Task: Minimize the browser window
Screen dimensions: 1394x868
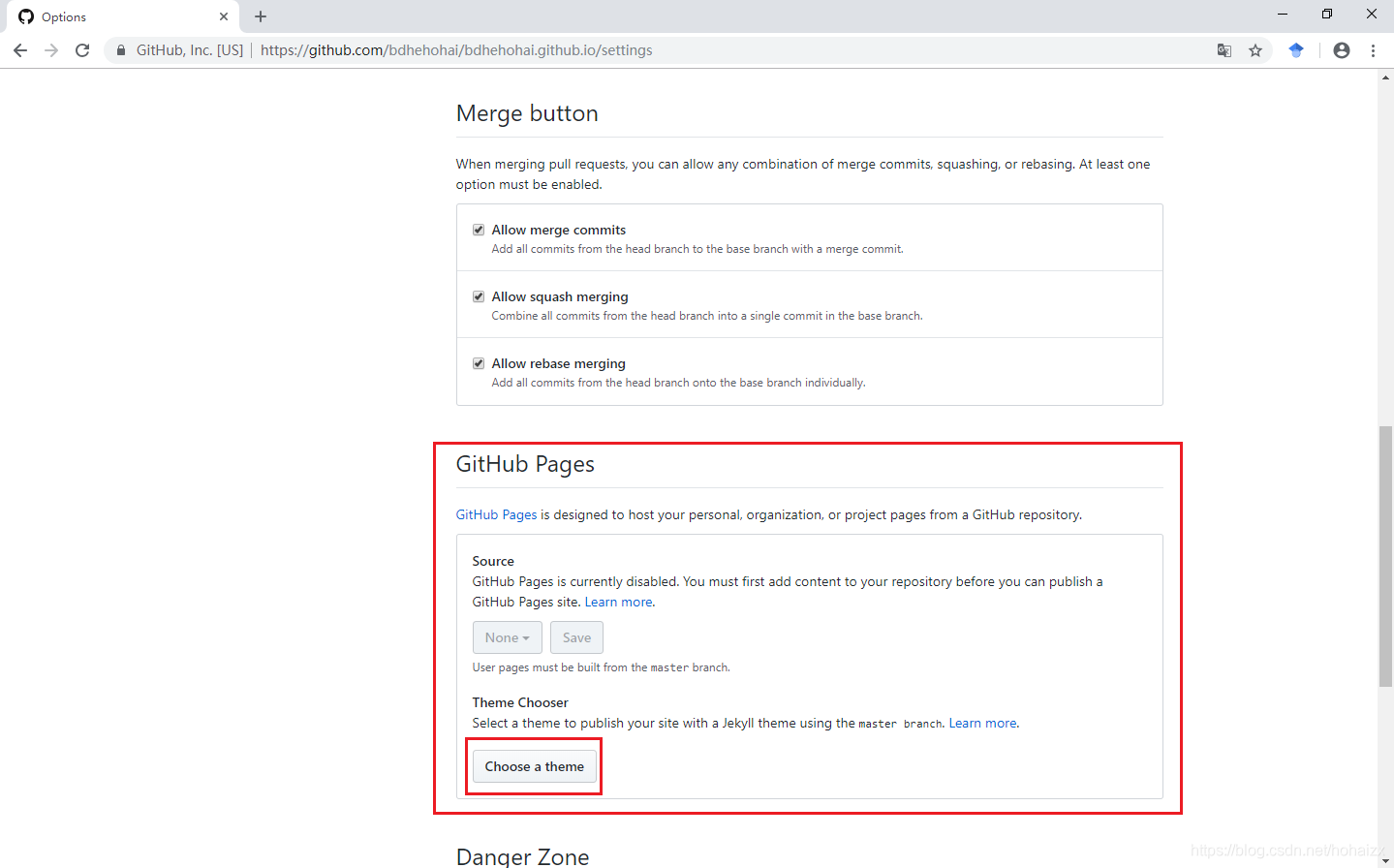Action: click(1282, 14)
